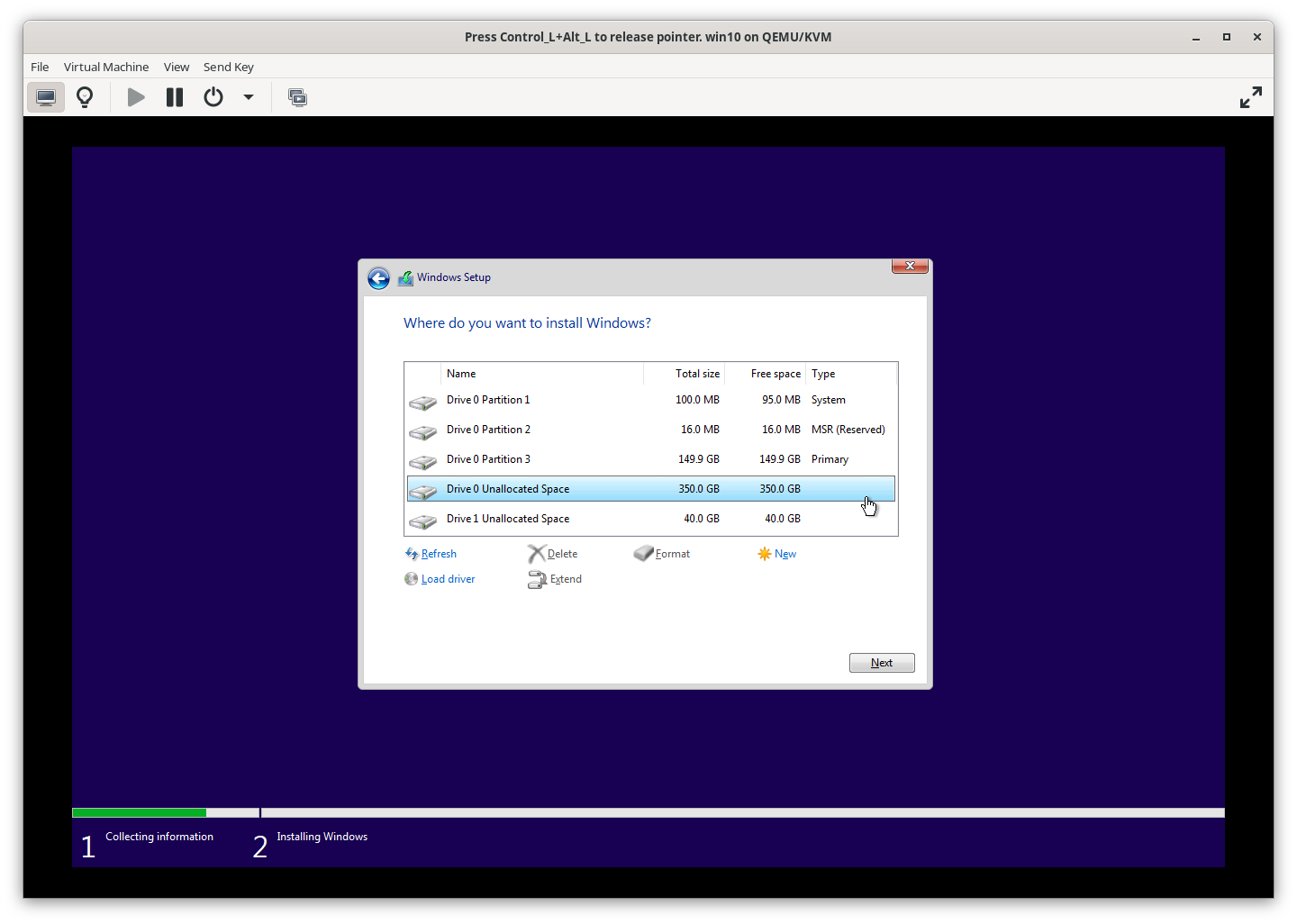Close the QEMU/KVM window
The width and height of the screenshot is (1297, 924).
click(1256, 37)
